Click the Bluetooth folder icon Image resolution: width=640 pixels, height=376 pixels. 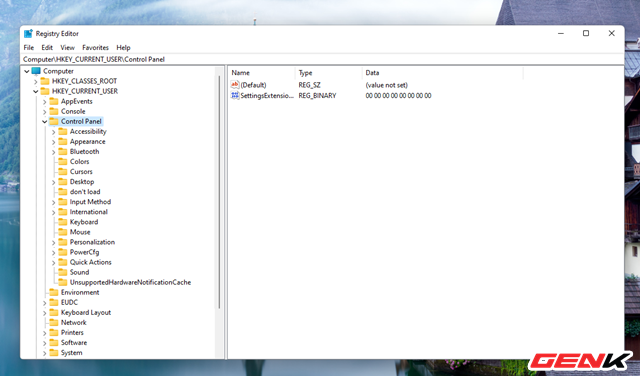click(x=63, y=151)
